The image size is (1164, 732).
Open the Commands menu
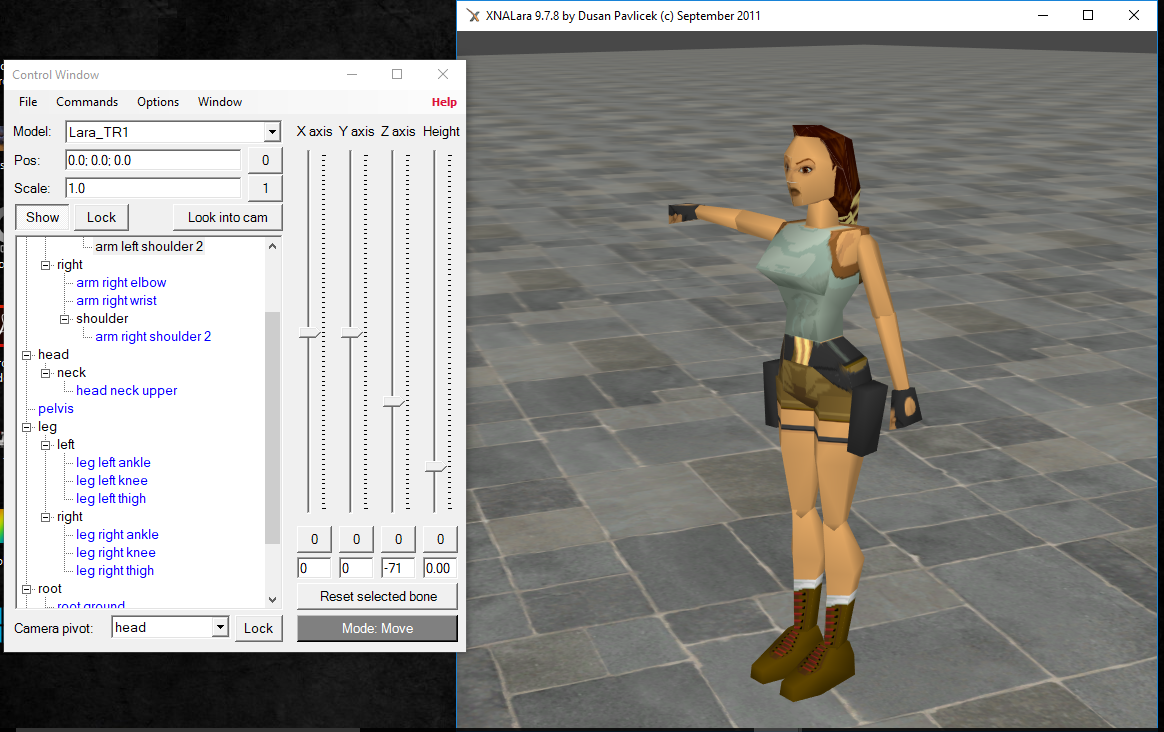[x=87, y=101]
